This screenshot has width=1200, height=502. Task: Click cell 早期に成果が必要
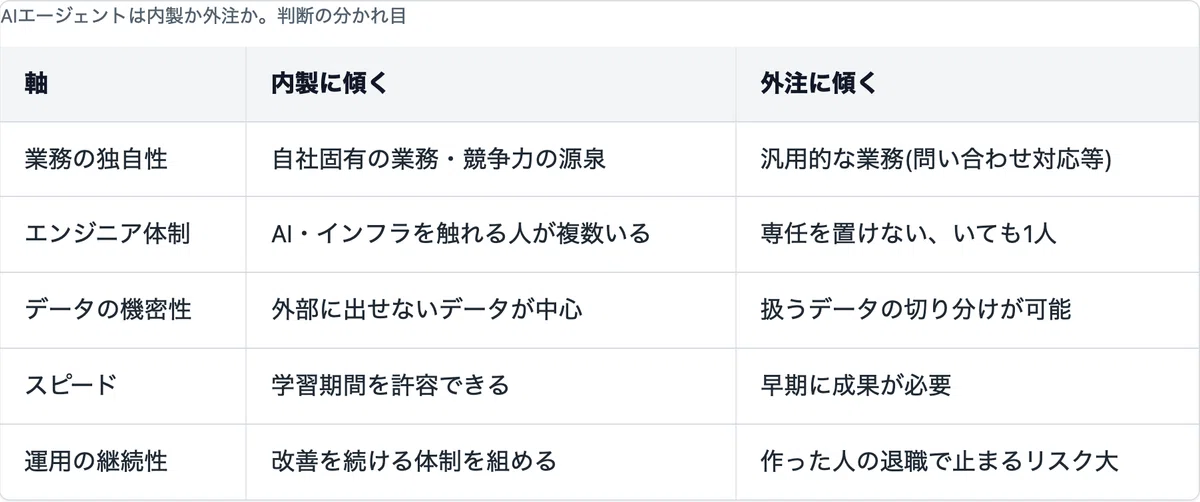click(855, 385)
